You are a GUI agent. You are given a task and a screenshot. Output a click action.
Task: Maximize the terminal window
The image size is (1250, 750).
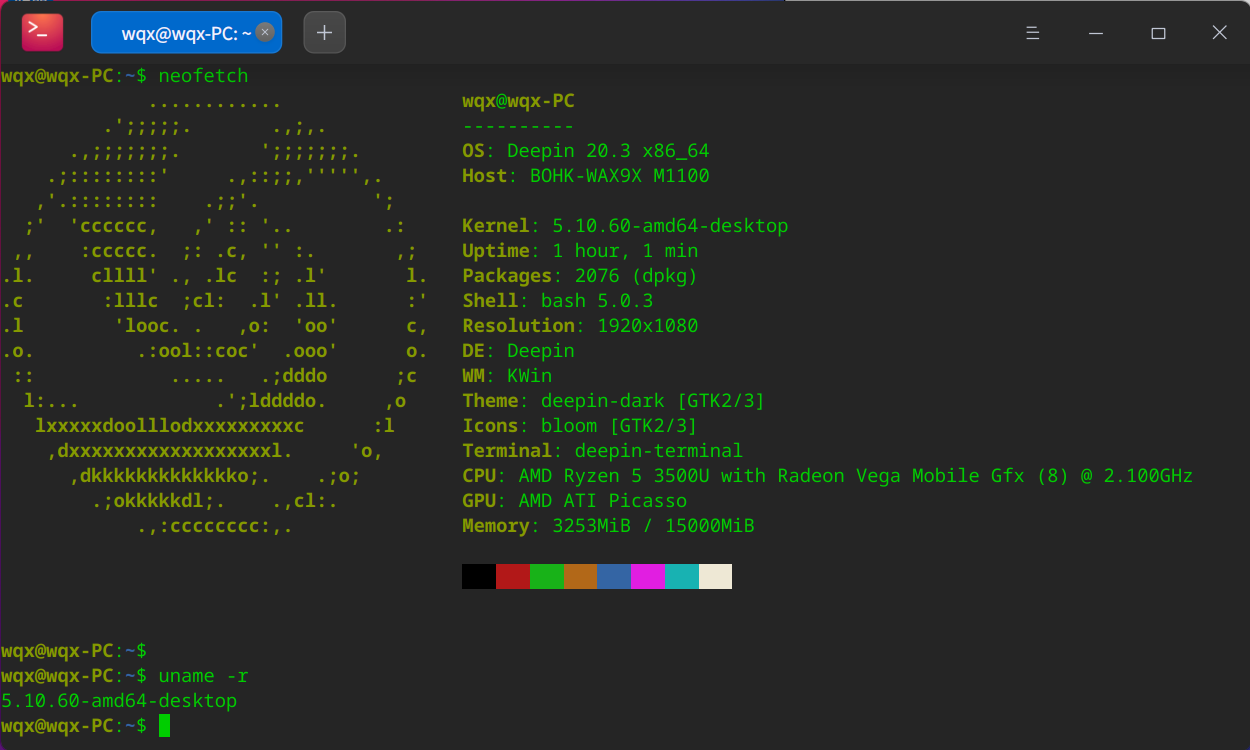click(x=1158, y=32)
